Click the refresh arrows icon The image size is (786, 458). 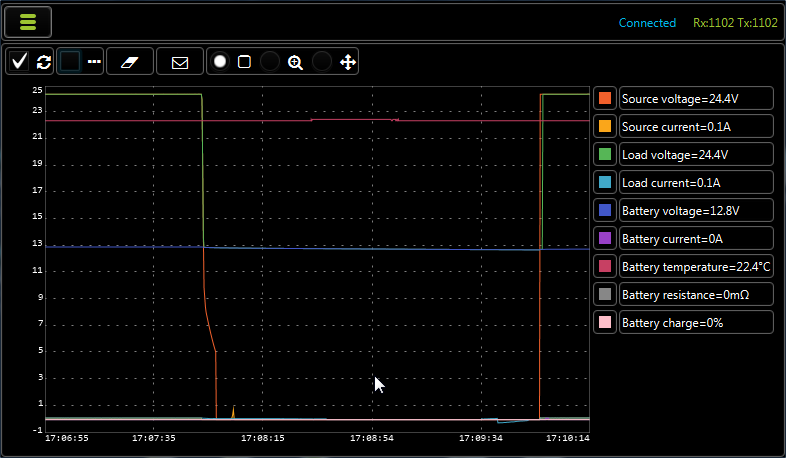click(x=44, y=62)
